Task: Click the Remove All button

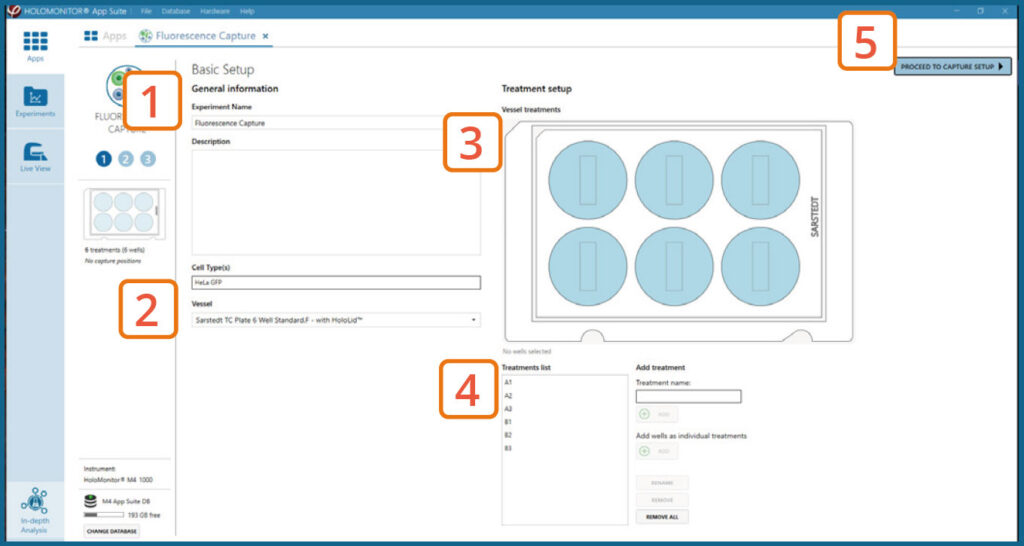Action: click(662, 517)
